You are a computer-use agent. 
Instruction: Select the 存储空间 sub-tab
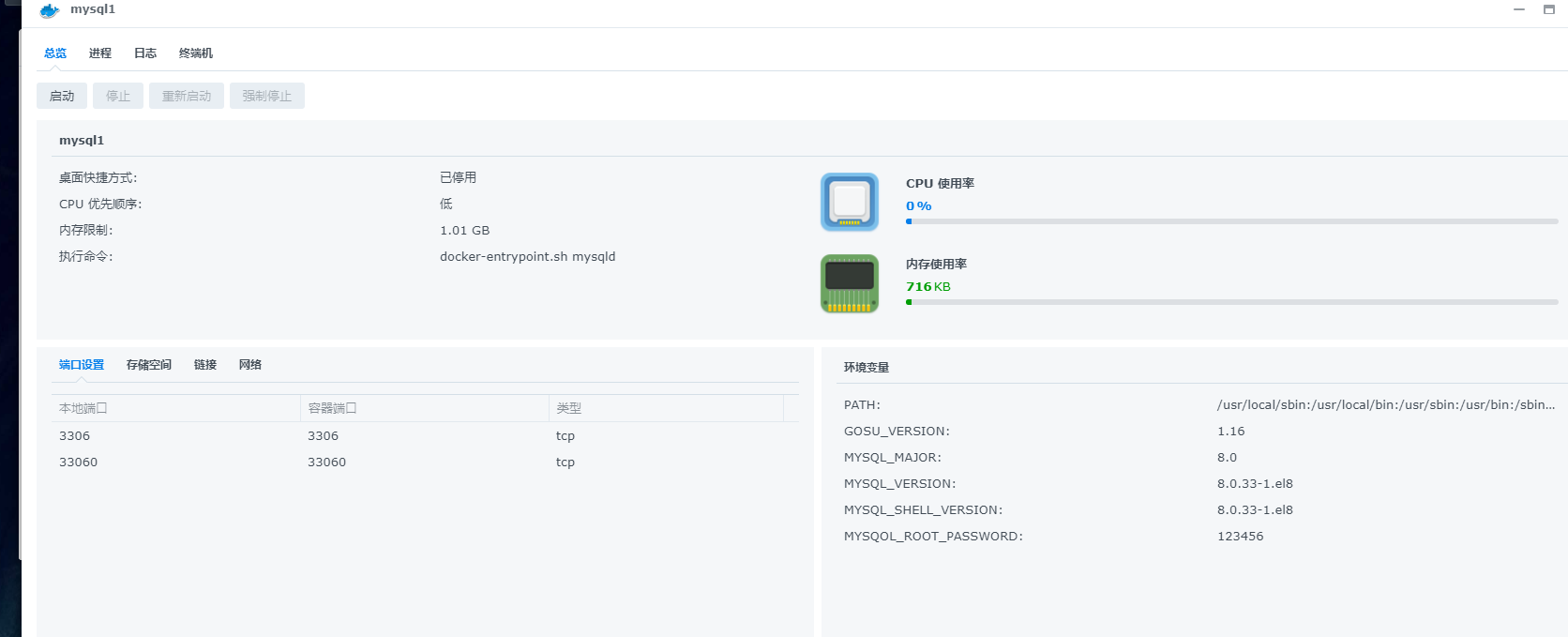point(149,365)
